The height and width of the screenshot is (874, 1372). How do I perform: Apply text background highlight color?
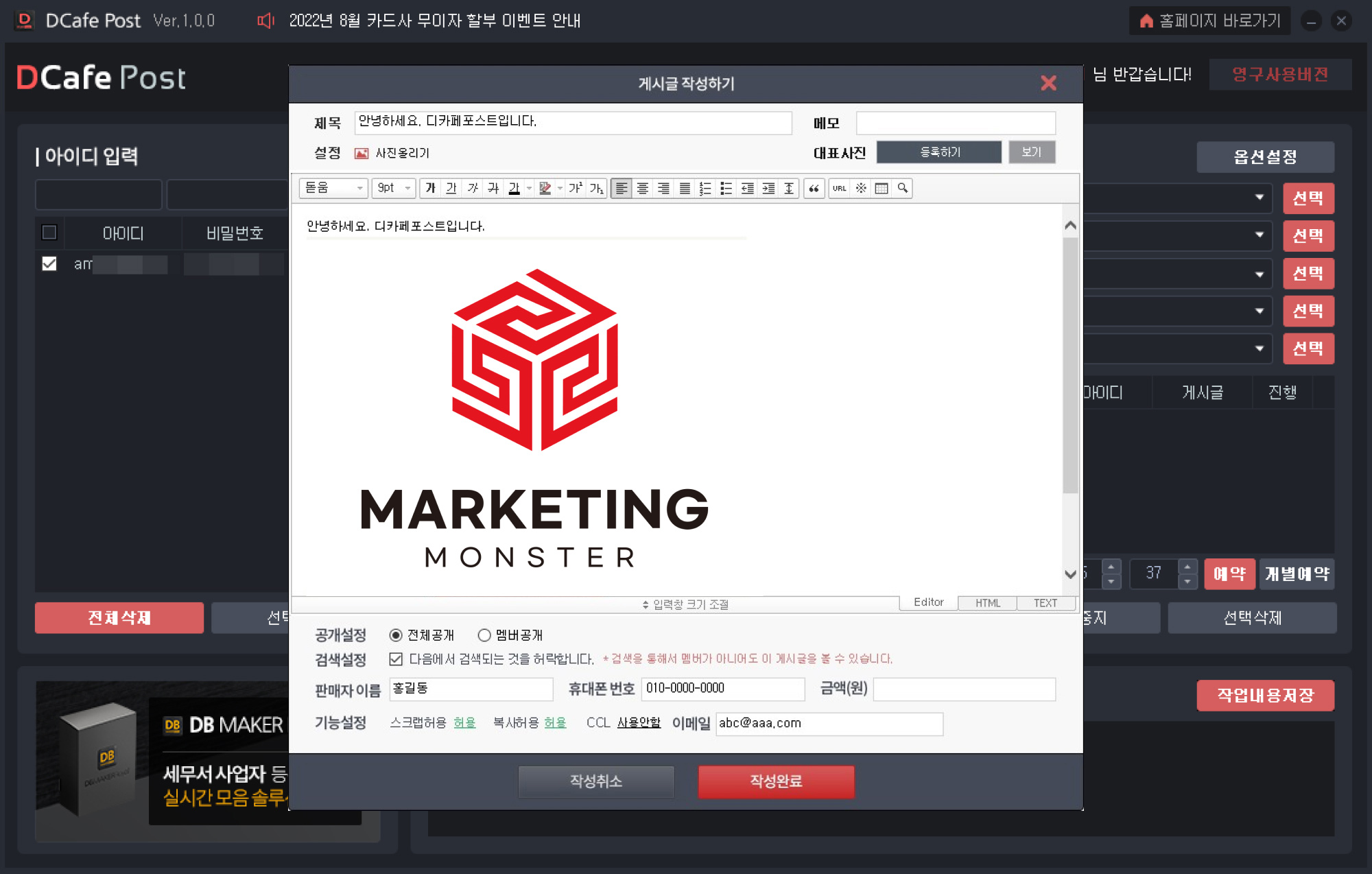tap(545, 188)
